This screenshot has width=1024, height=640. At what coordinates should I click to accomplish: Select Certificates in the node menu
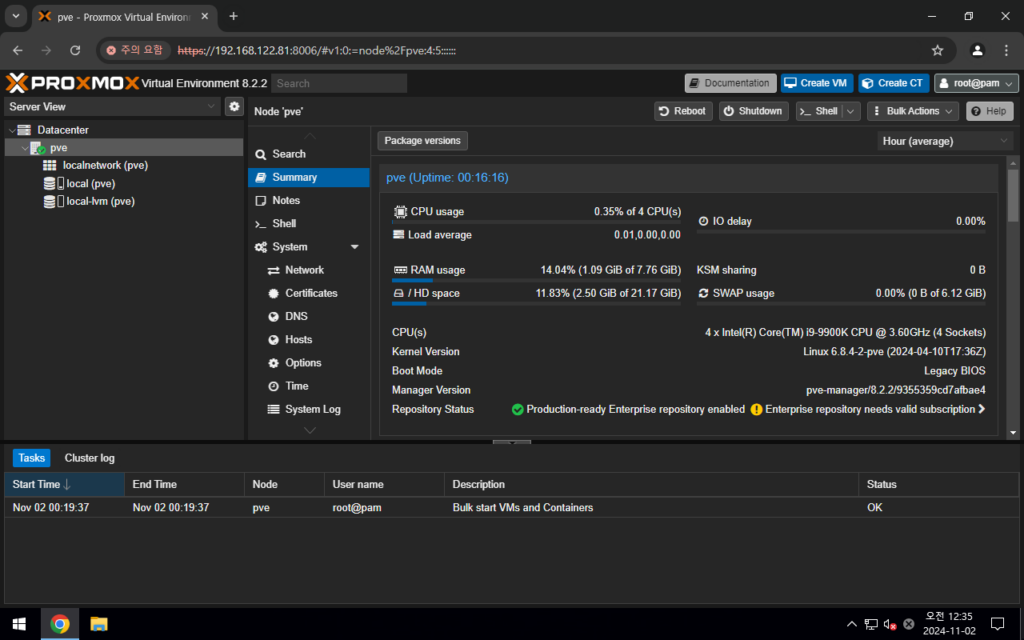coord(311,293)
